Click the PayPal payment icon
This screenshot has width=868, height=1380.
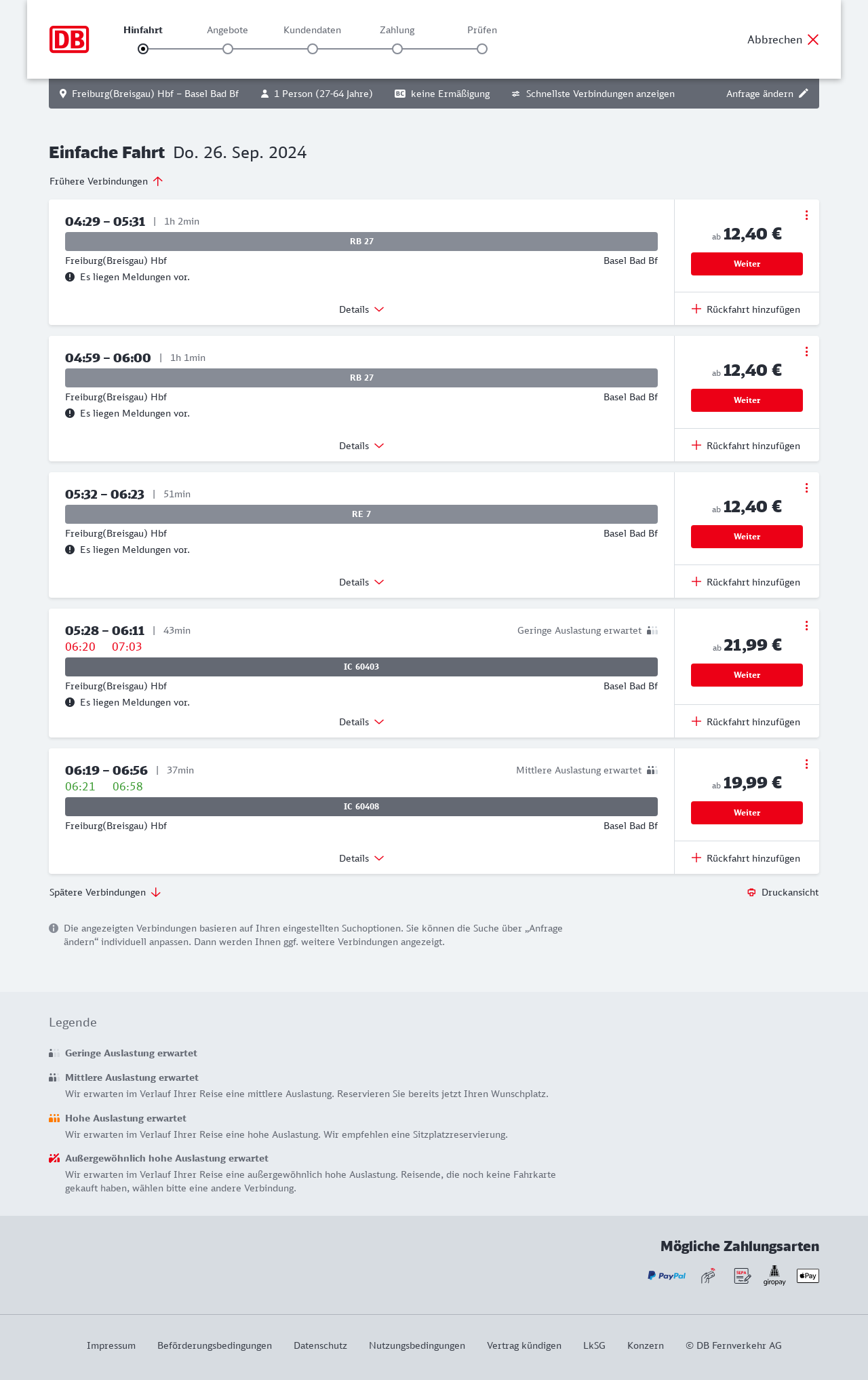(x=667, y=1276)
